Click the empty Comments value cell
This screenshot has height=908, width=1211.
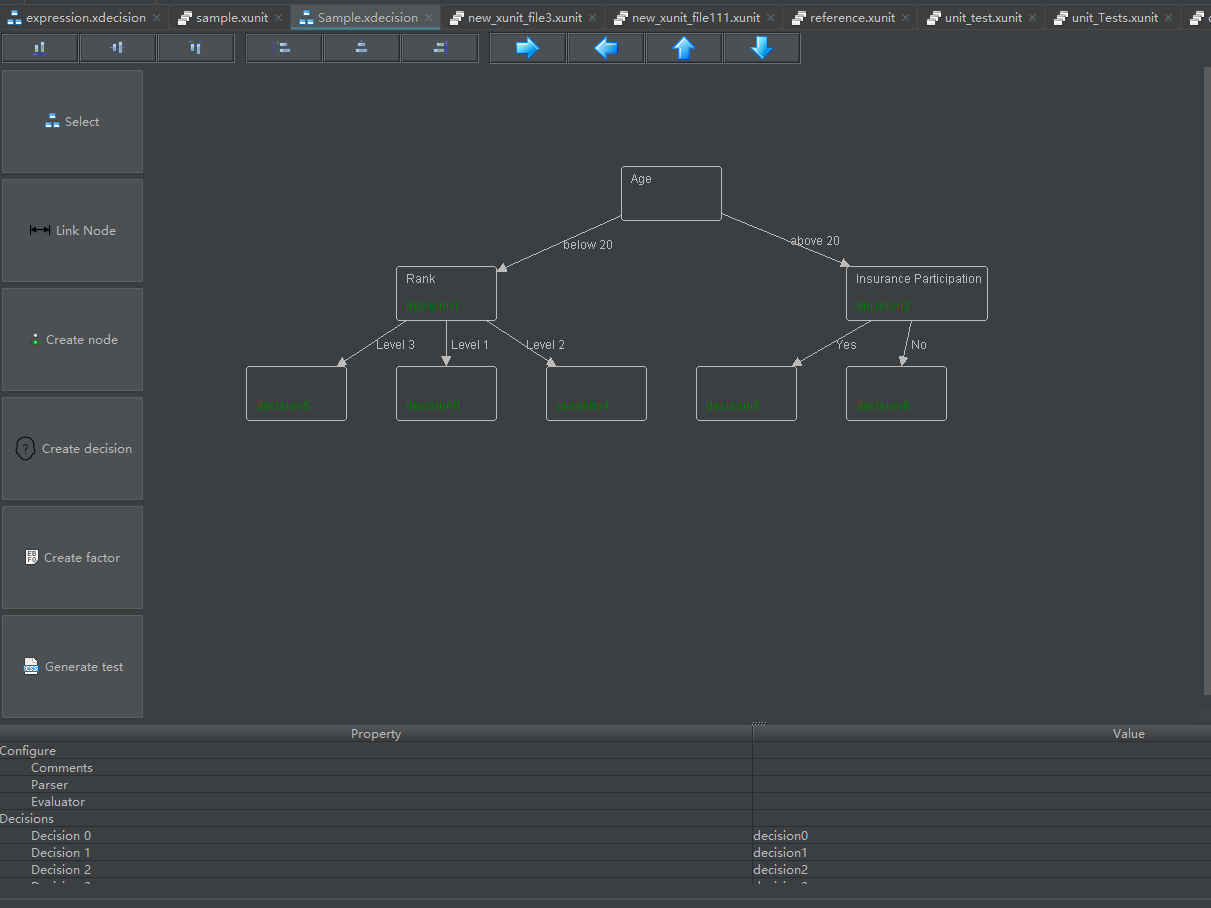(x=982, y=768)
